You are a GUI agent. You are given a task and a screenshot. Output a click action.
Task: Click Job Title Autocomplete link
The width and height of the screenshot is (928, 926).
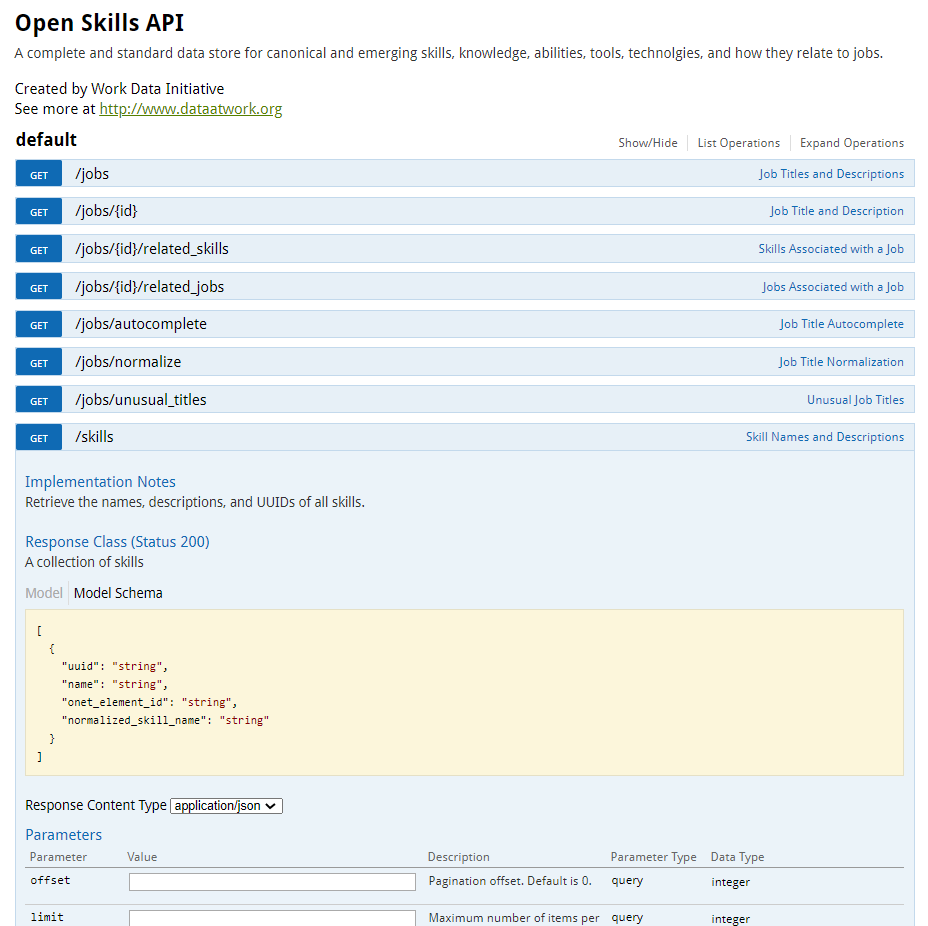[842, 324]
